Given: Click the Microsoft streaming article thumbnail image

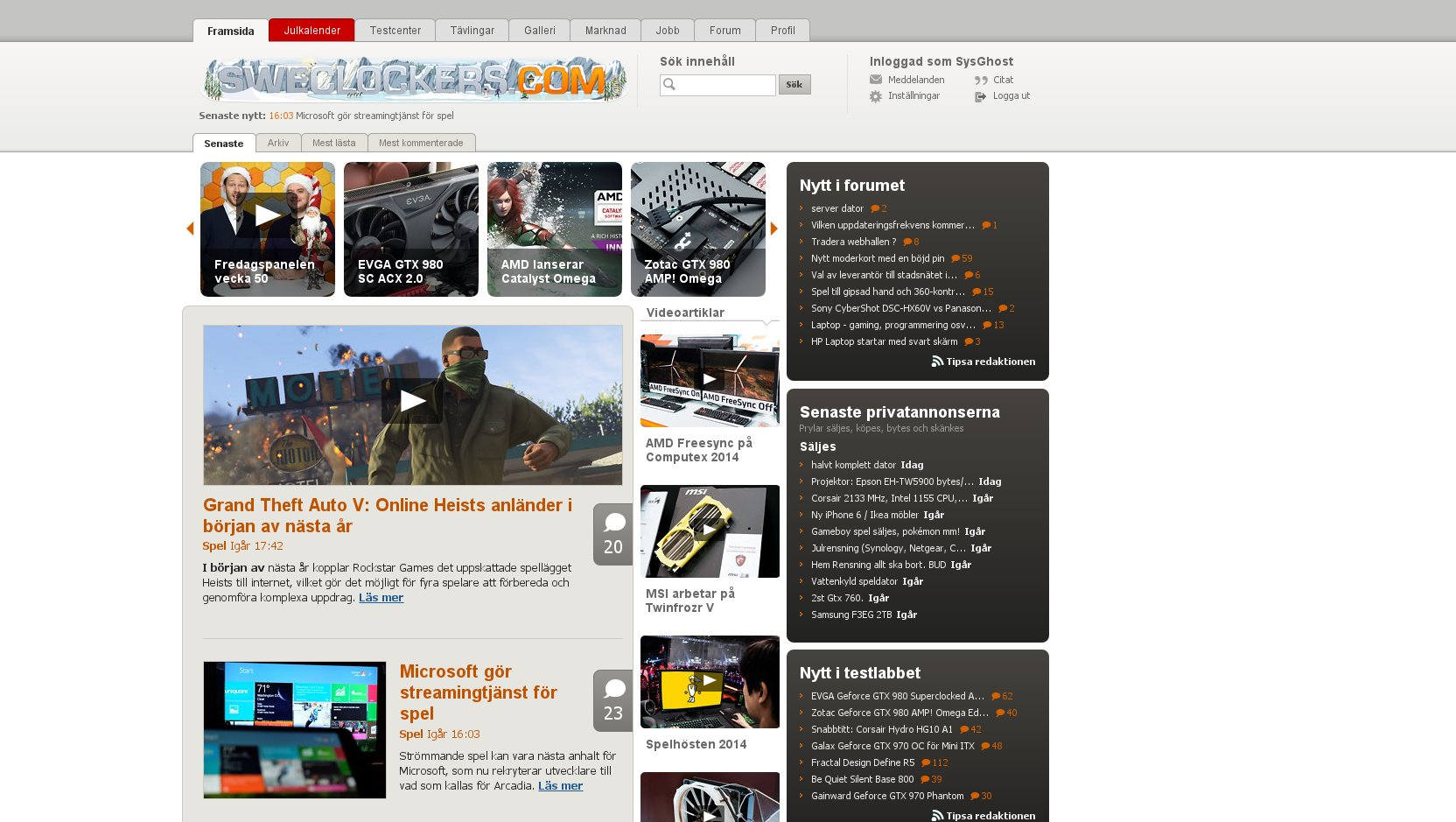Looking at the screenshot, I should coord(295,730).
